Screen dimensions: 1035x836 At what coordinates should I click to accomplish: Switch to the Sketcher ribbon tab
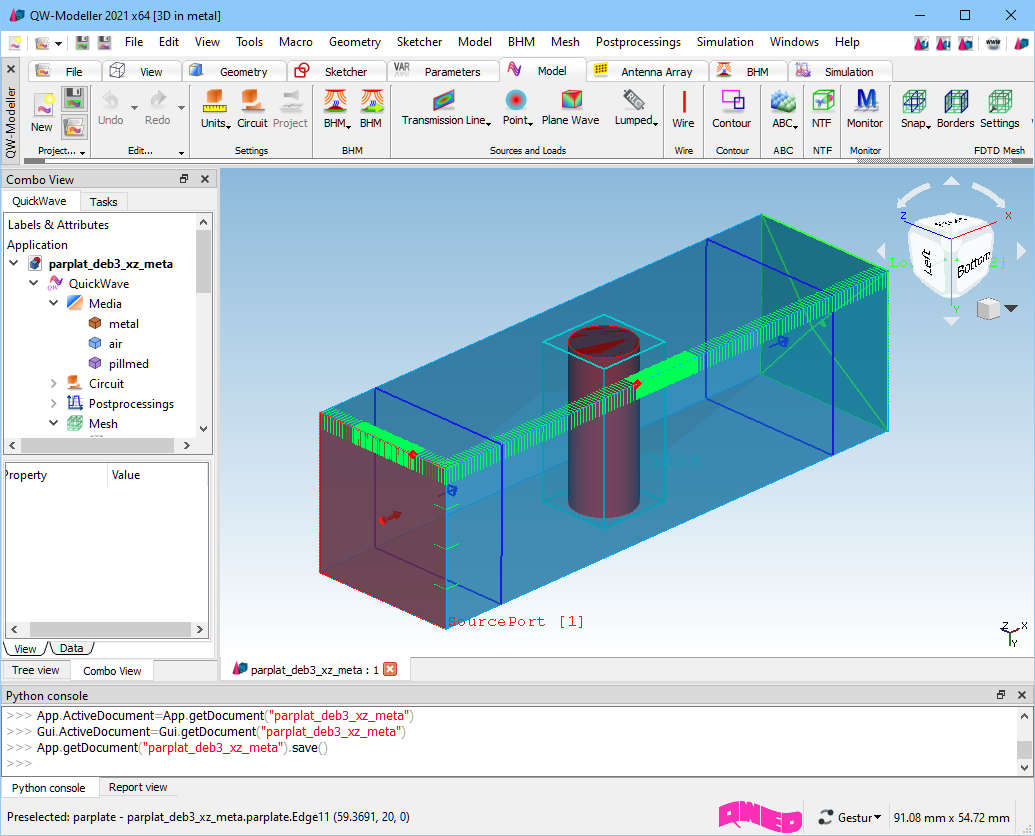click(x=336, y=71)
